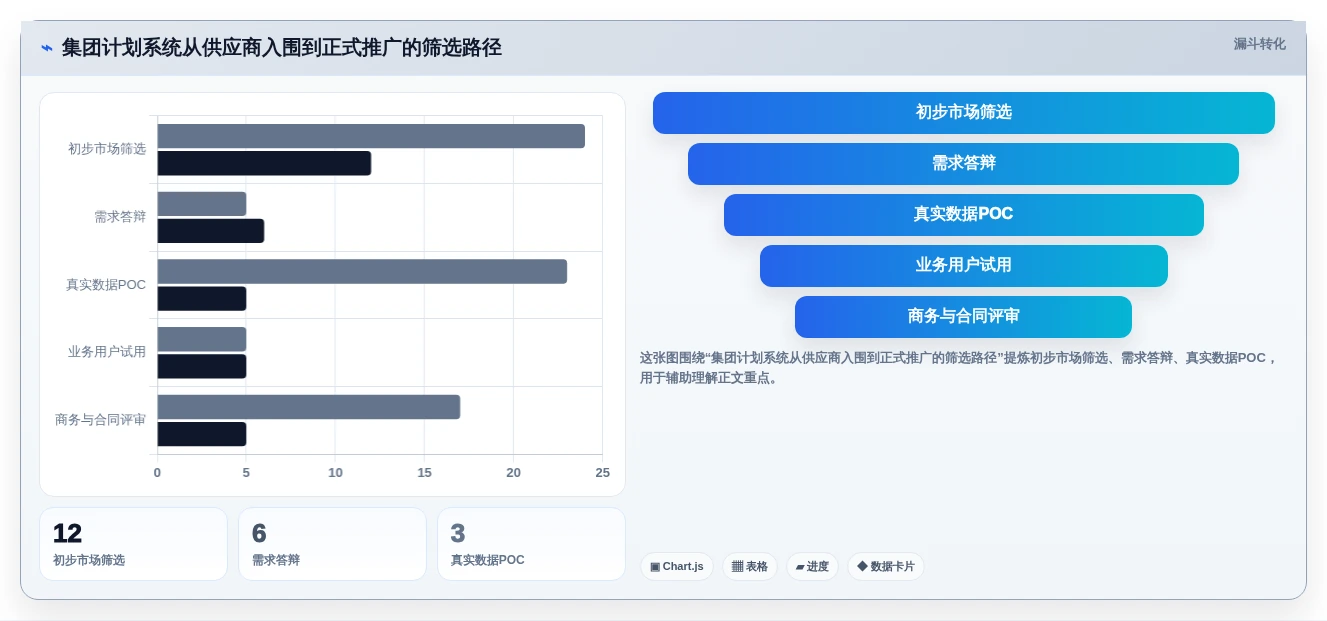The image size is (1327, 621).
Task: Open the stat card showing 12
Action: point(133,544)
